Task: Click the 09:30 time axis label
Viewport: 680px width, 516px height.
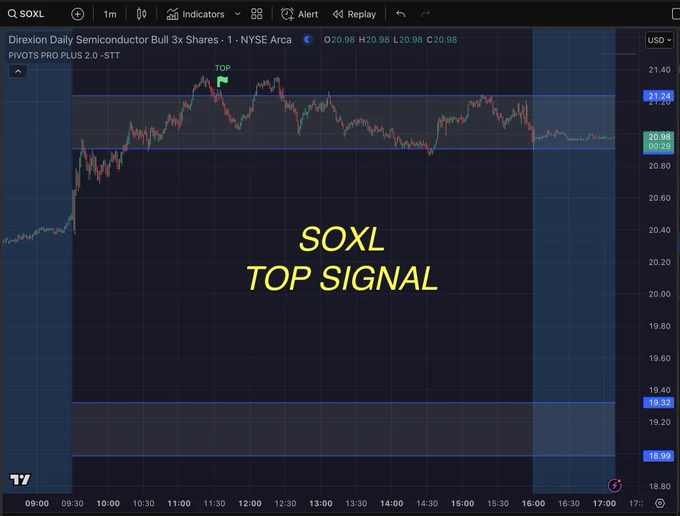Action: [72, 503]
